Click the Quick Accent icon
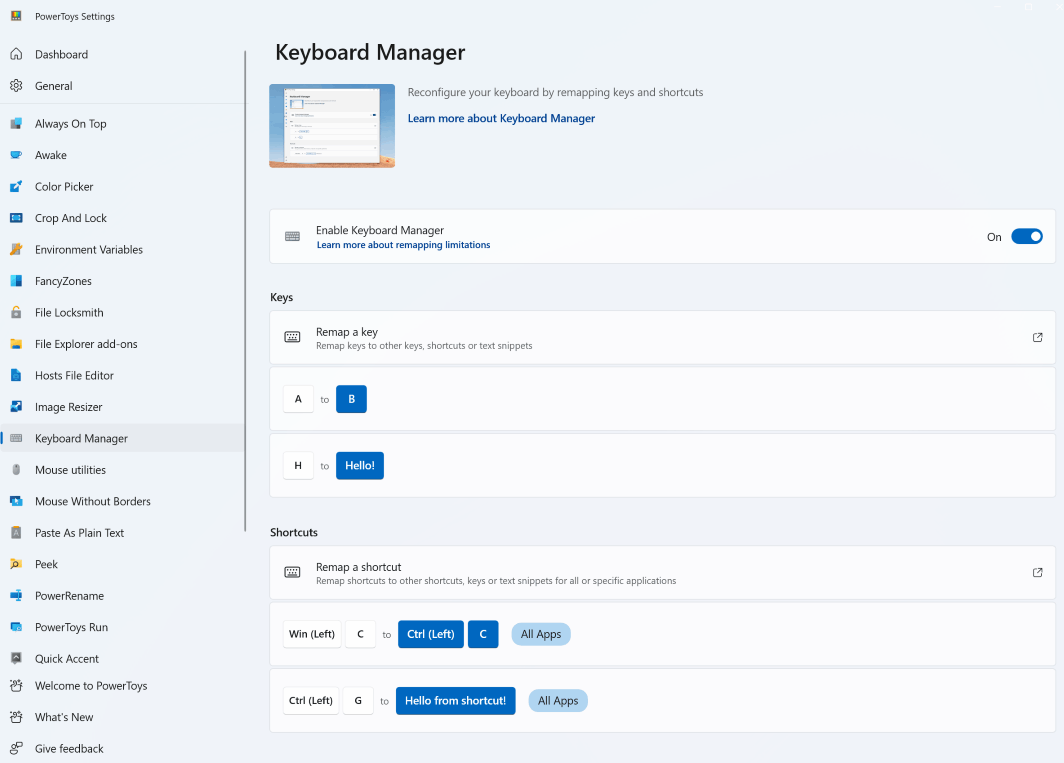This screenshot has height=763, width=1064. coord(16,658)
